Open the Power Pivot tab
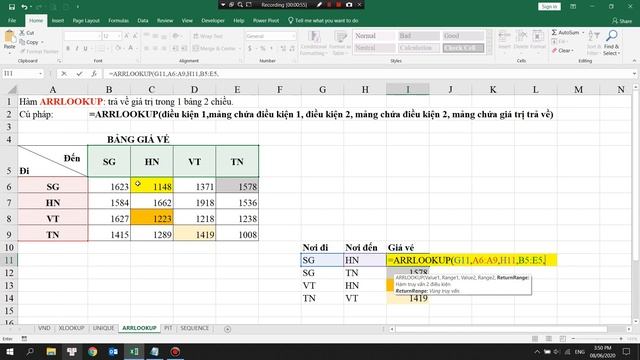 point(266,21)
